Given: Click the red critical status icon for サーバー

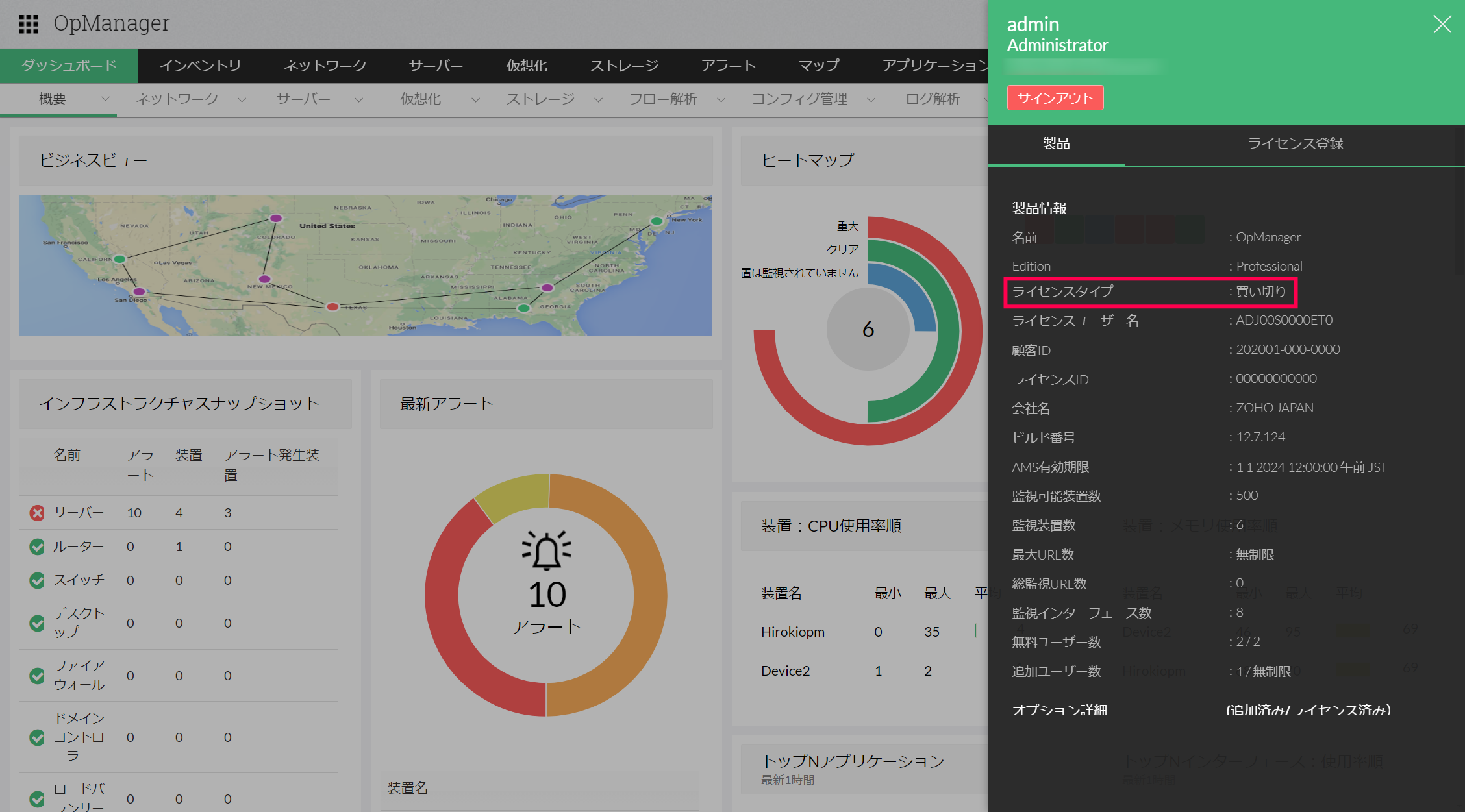Looking at the screenshot, I should point(37,513).
